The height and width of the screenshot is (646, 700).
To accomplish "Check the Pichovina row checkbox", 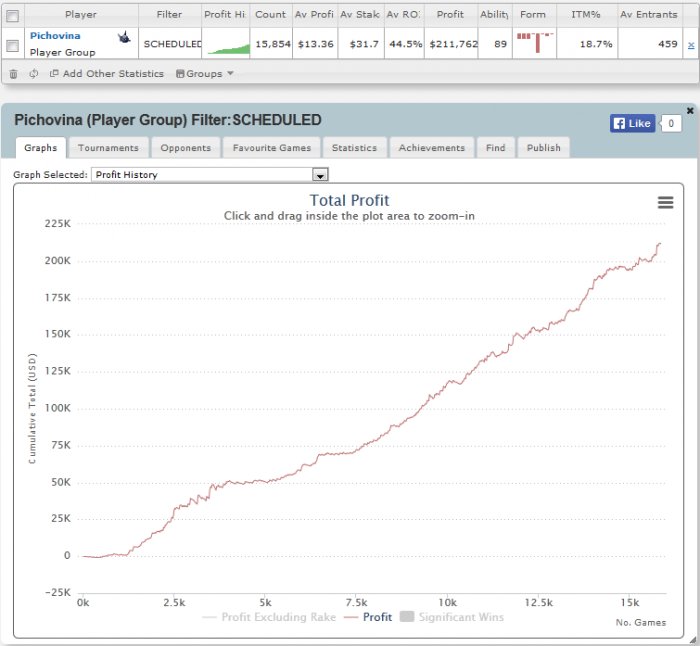I will (13, 45).
